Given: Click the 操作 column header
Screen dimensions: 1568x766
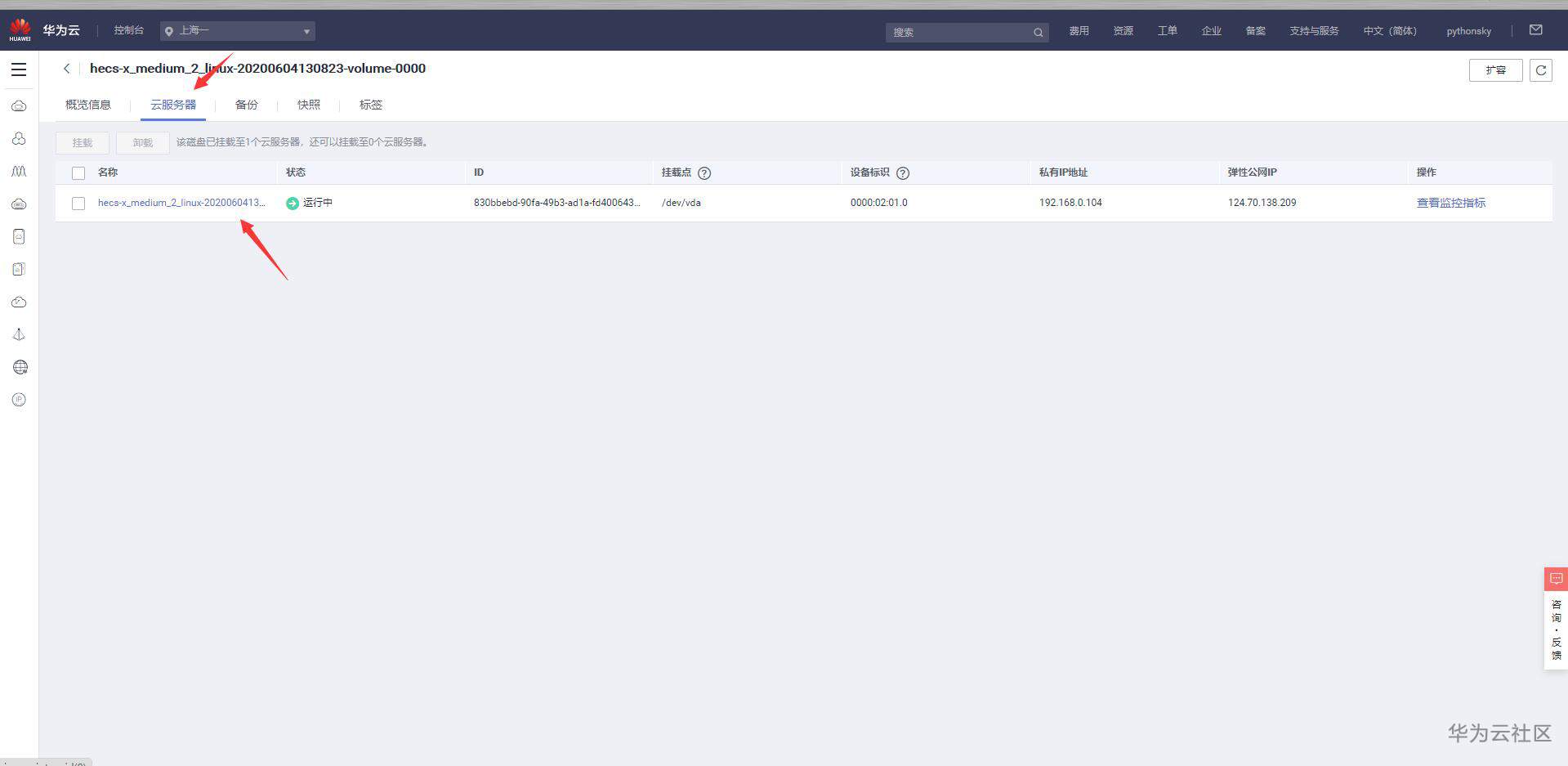Looking at the screenshot, I should (1427, 172).
